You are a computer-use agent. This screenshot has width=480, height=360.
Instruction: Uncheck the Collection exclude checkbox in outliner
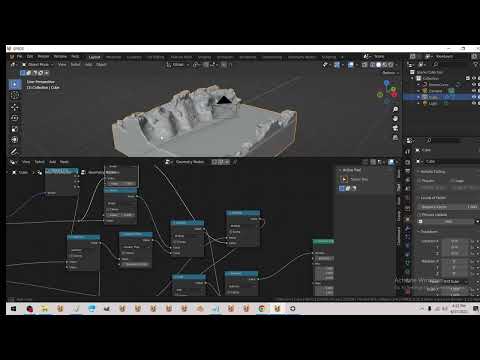tap(468, 78)
